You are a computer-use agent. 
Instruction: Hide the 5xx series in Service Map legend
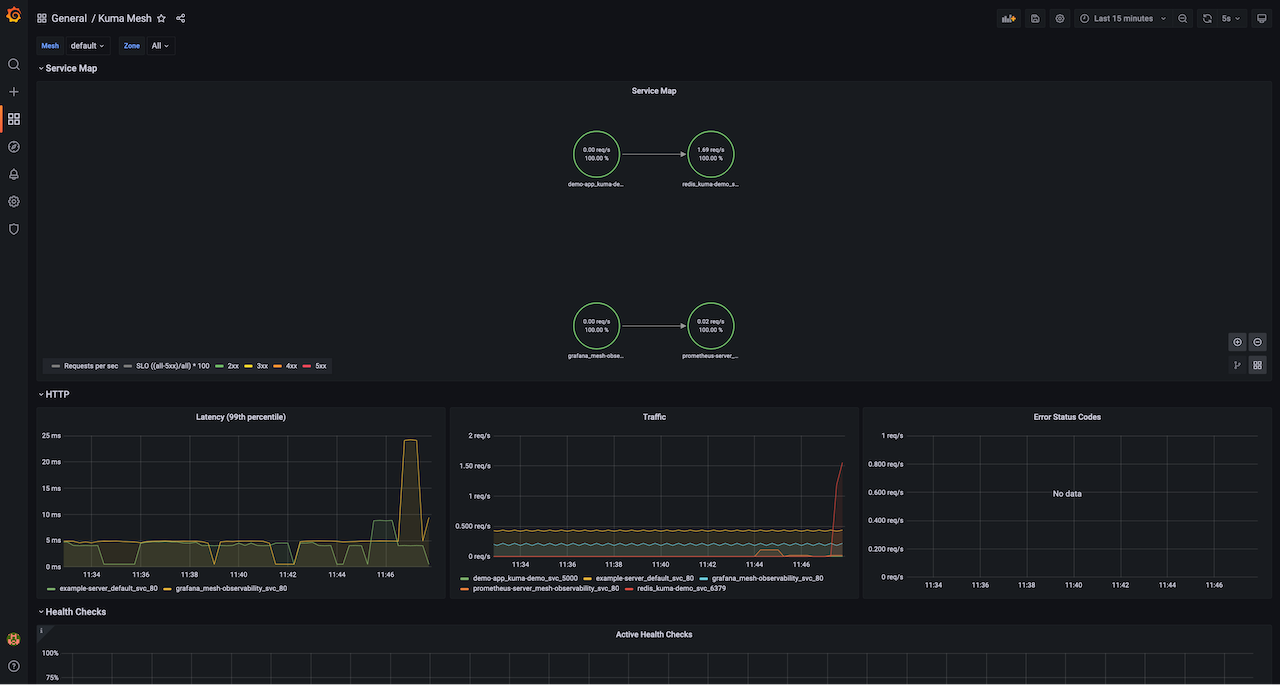click(x=320, y=366)
